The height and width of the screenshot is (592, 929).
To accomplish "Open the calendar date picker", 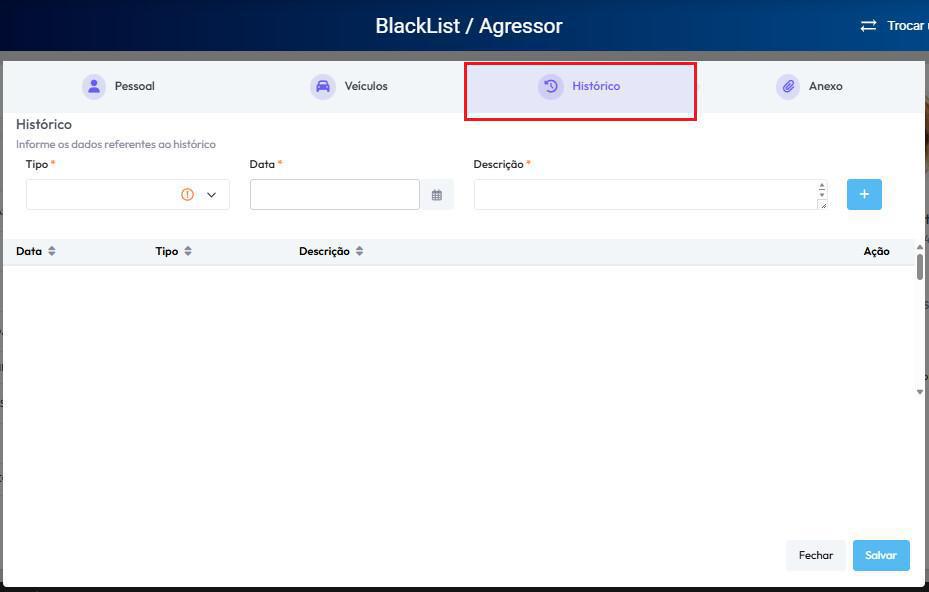I will tap(437, 195).
